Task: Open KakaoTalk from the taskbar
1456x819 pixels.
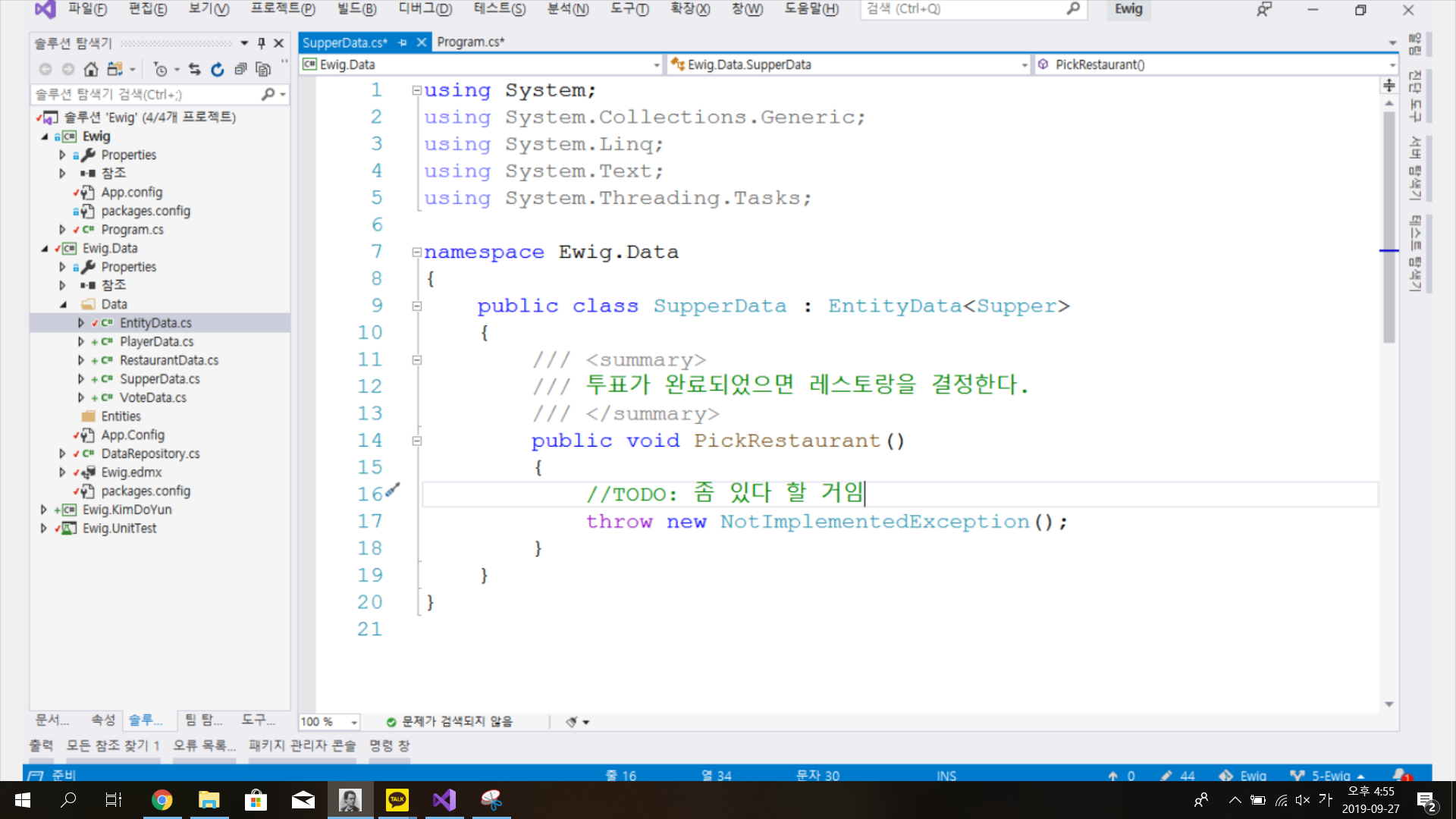Action: point(397,799)
